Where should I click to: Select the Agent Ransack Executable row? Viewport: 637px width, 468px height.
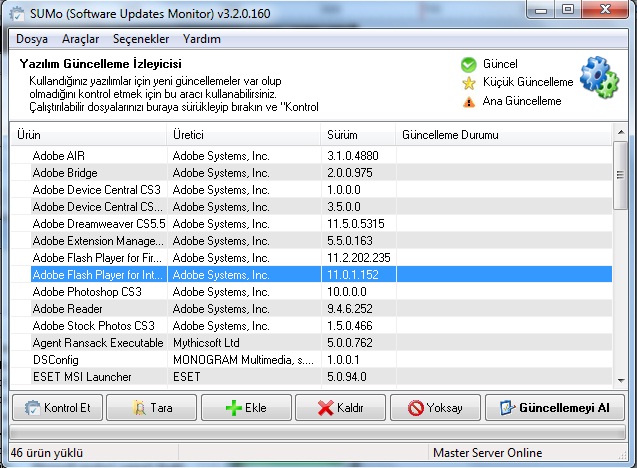pos(311,343)
